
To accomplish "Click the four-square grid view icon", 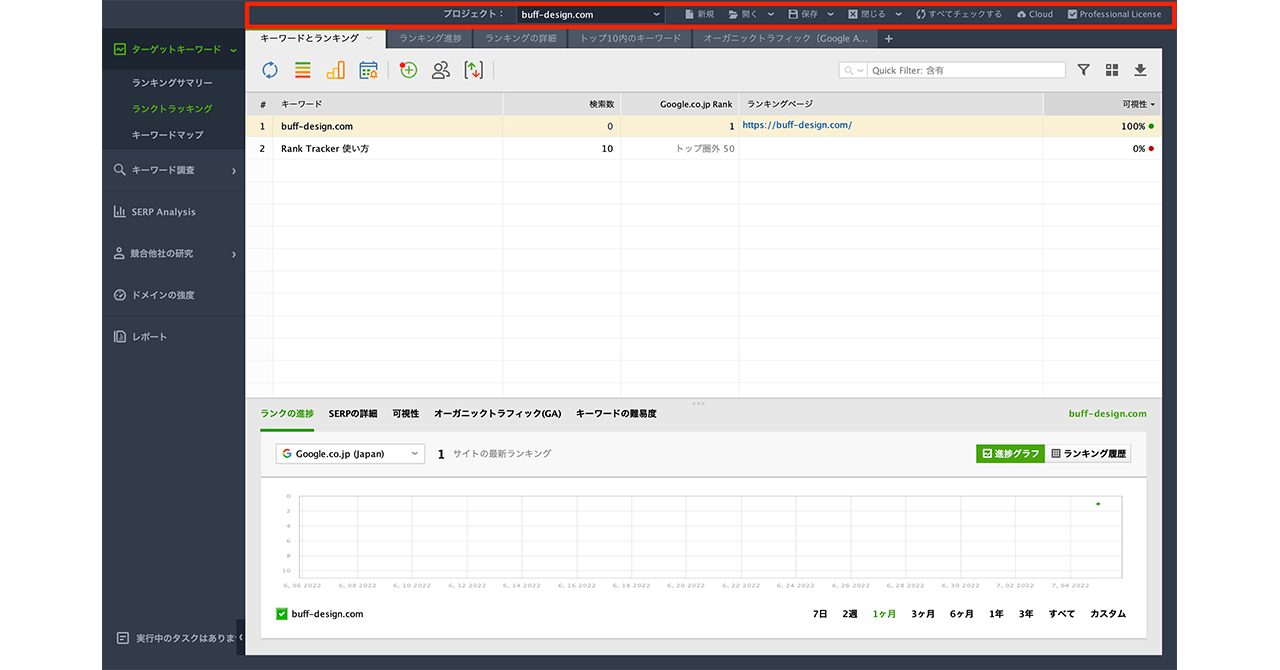I will click(1112, 70).
